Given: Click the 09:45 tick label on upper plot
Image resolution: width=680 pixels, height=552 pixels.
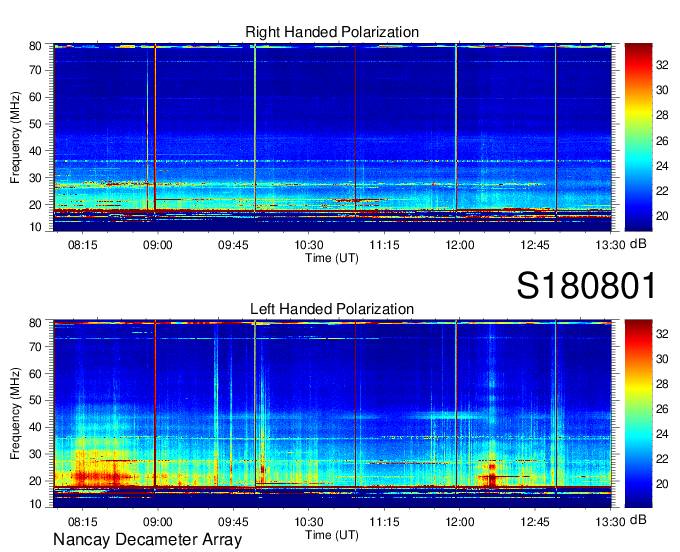Looking at the screenshot, I should (233, 245).
